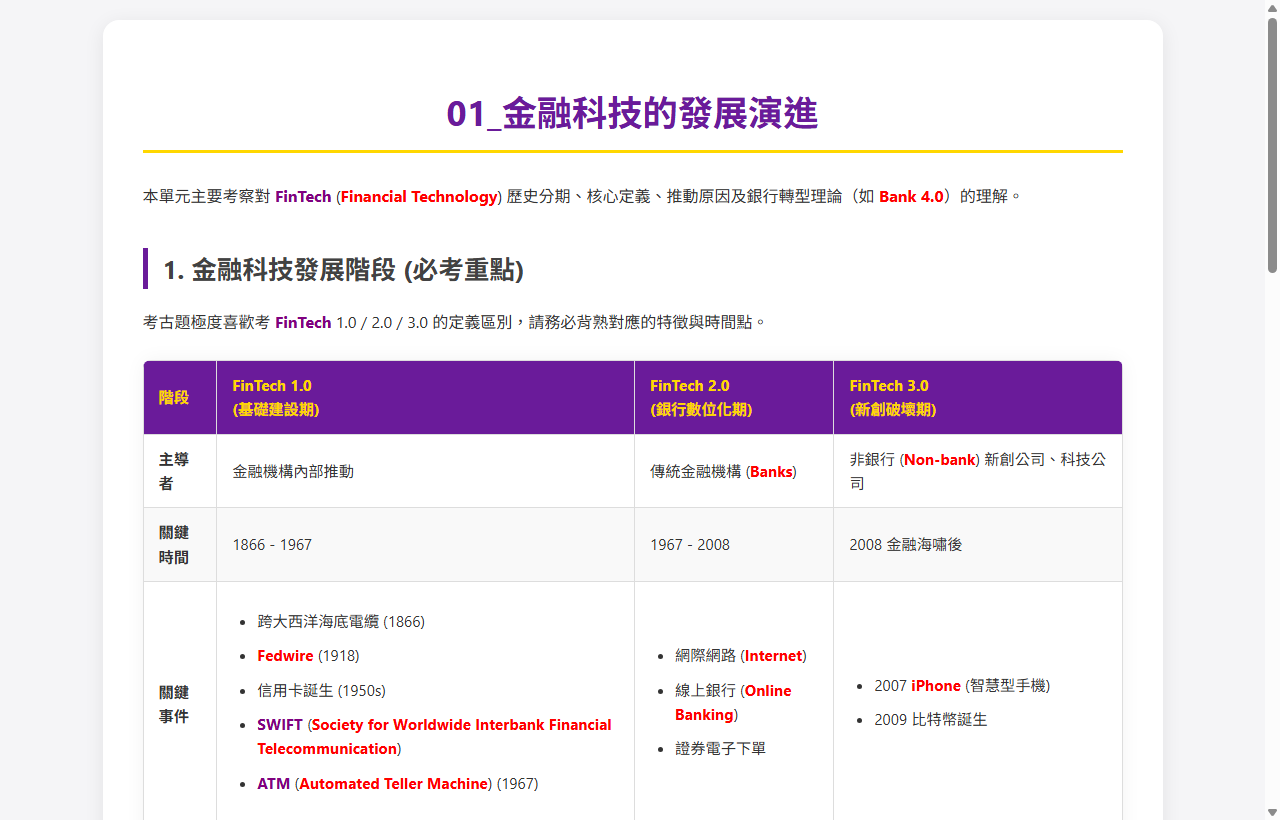Click the ATM (Automated Teller Machine) item
1280x820 pixels.
click(397, 784)
